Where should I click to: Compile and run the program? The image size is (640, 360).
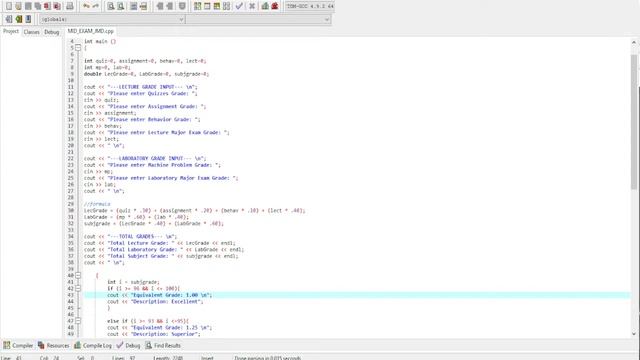pos(217,6)
